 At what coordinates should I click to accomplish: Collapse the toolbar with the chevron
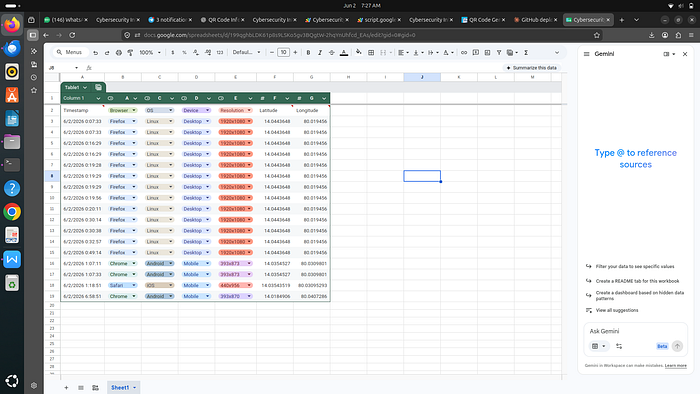coord(557,53)
